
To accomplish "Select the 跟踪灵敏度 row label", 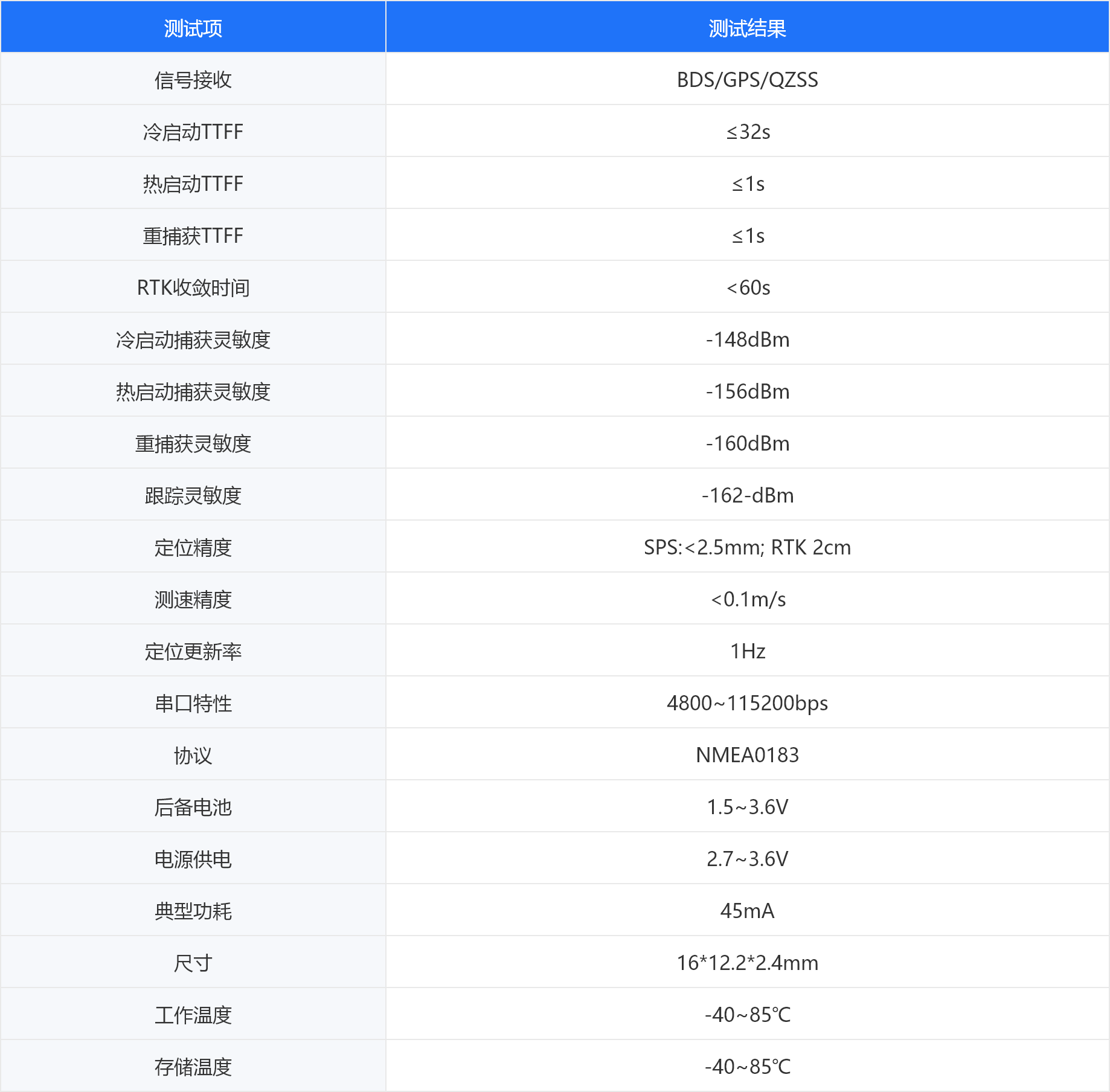I will [x=193, y=495].
